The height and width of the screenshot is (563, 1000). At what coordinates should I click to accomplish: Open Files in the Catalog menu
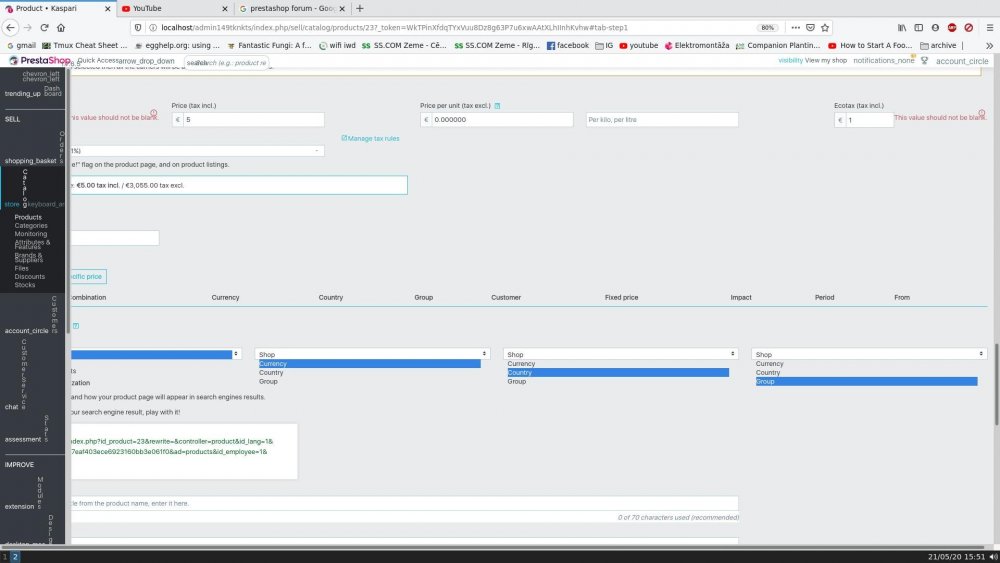(22, 268)
